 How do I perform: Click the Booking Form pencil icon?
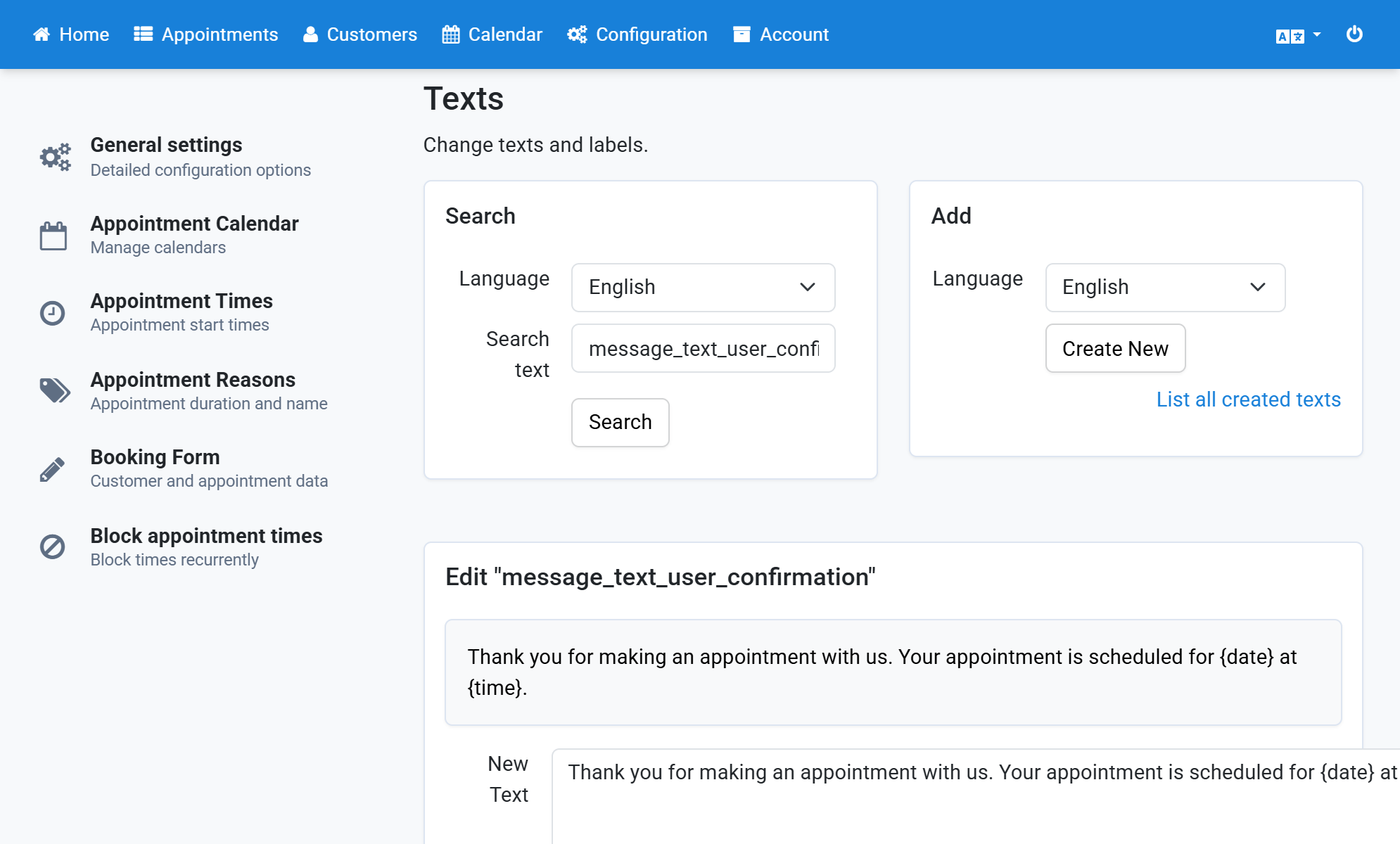(x=52, y=469)
